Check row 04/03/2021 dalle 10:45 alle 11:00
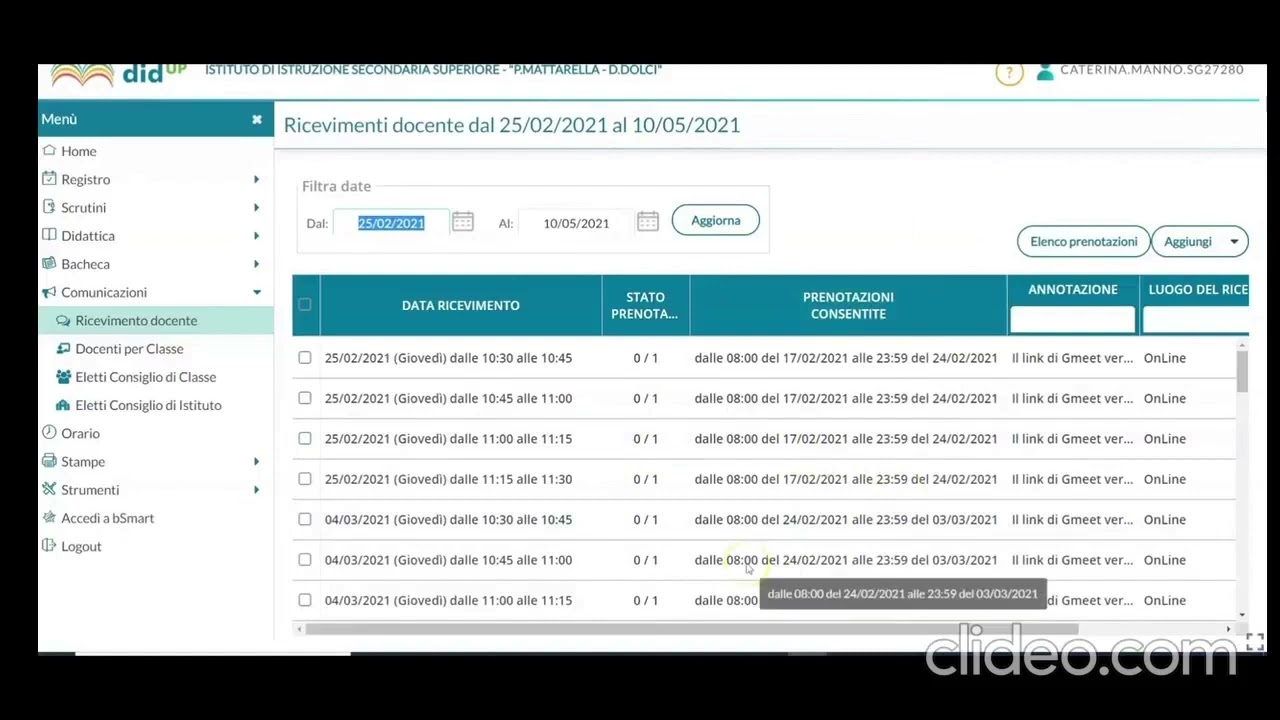This screenshot has width=1280, height=720. (305, 560)
